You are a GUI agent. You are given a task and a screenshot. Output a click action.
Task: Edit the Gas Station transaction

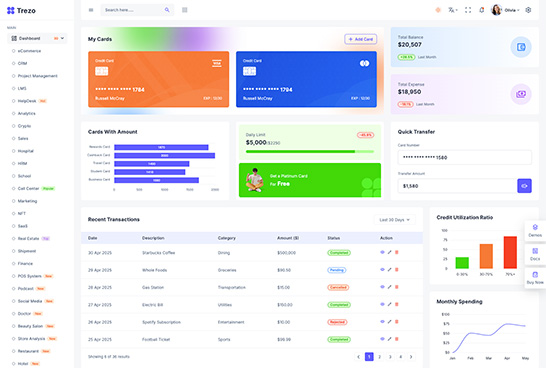389,287
